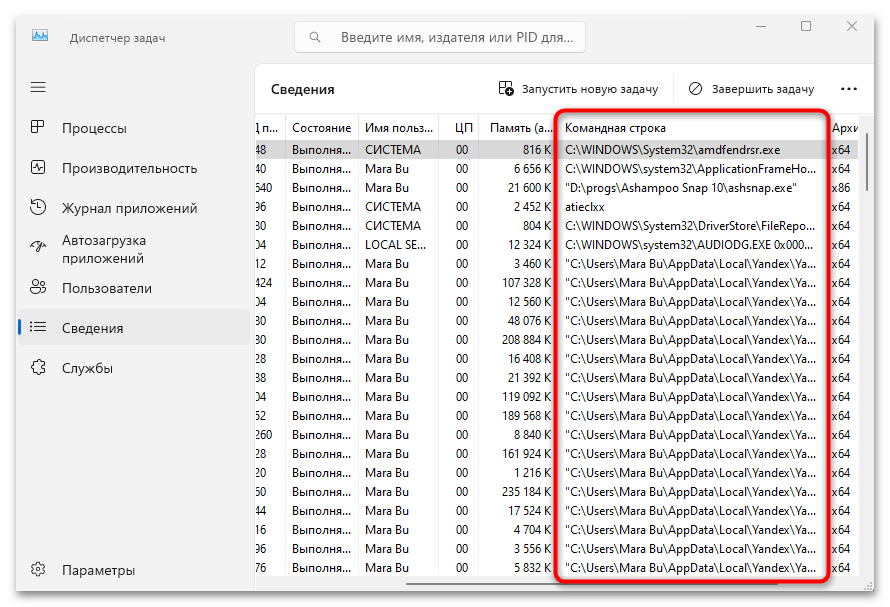The width and height of the screenshot is (890, 607).
Task: Open the Службы tab
Action: click(x=134, y=368)
